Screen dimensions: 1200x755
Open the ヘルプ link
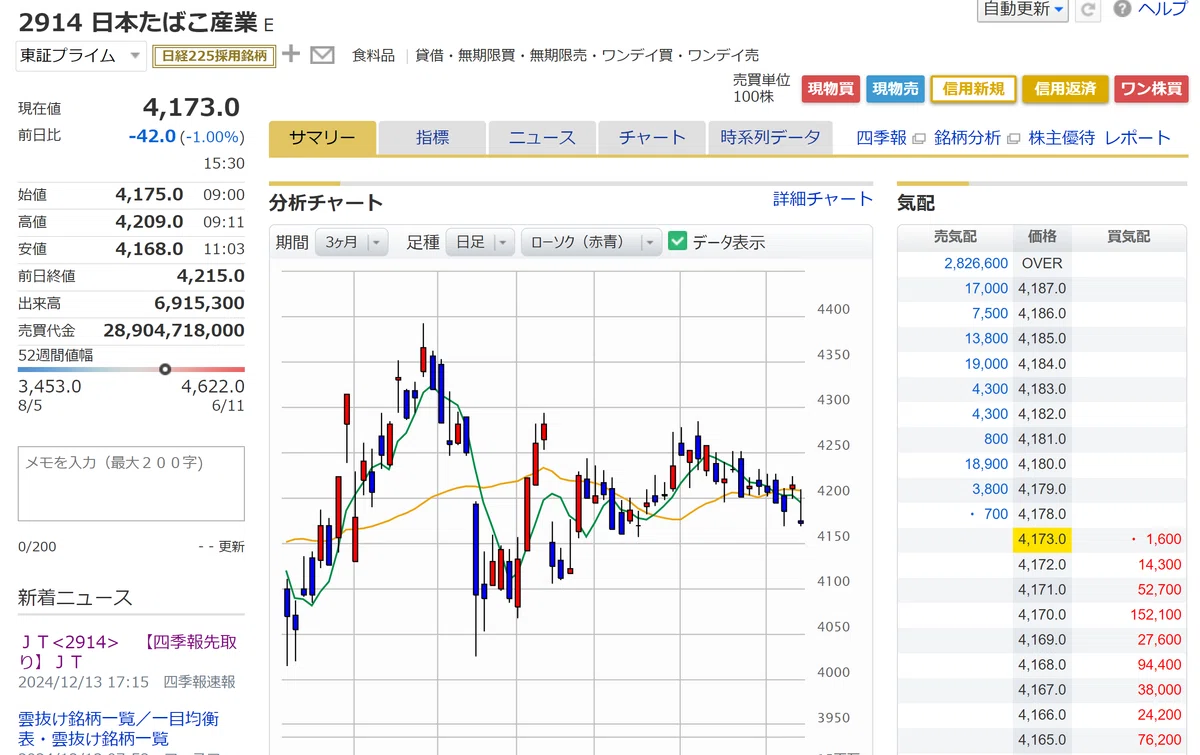coord(1162,9)
